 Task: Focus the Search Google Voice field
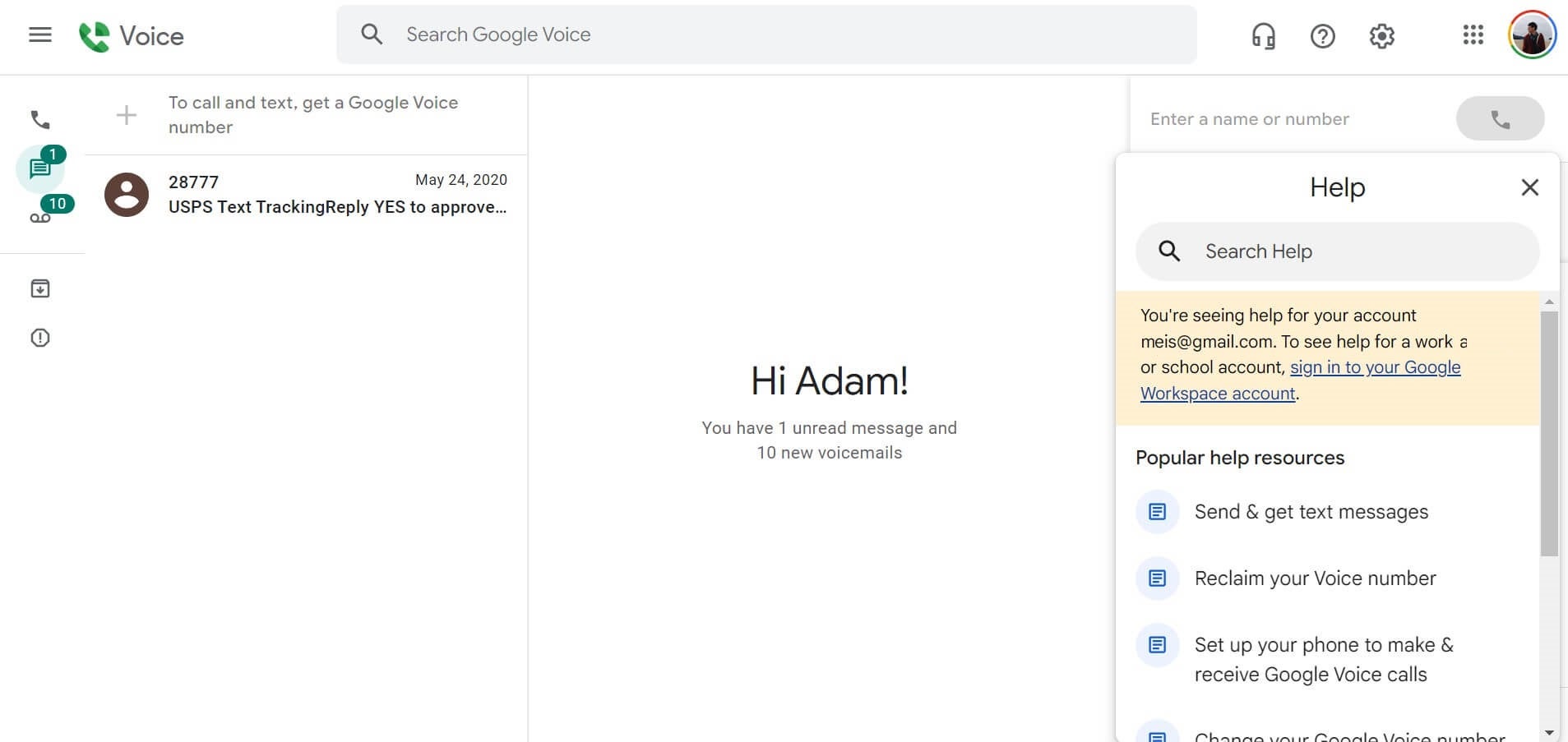(766, 35)
